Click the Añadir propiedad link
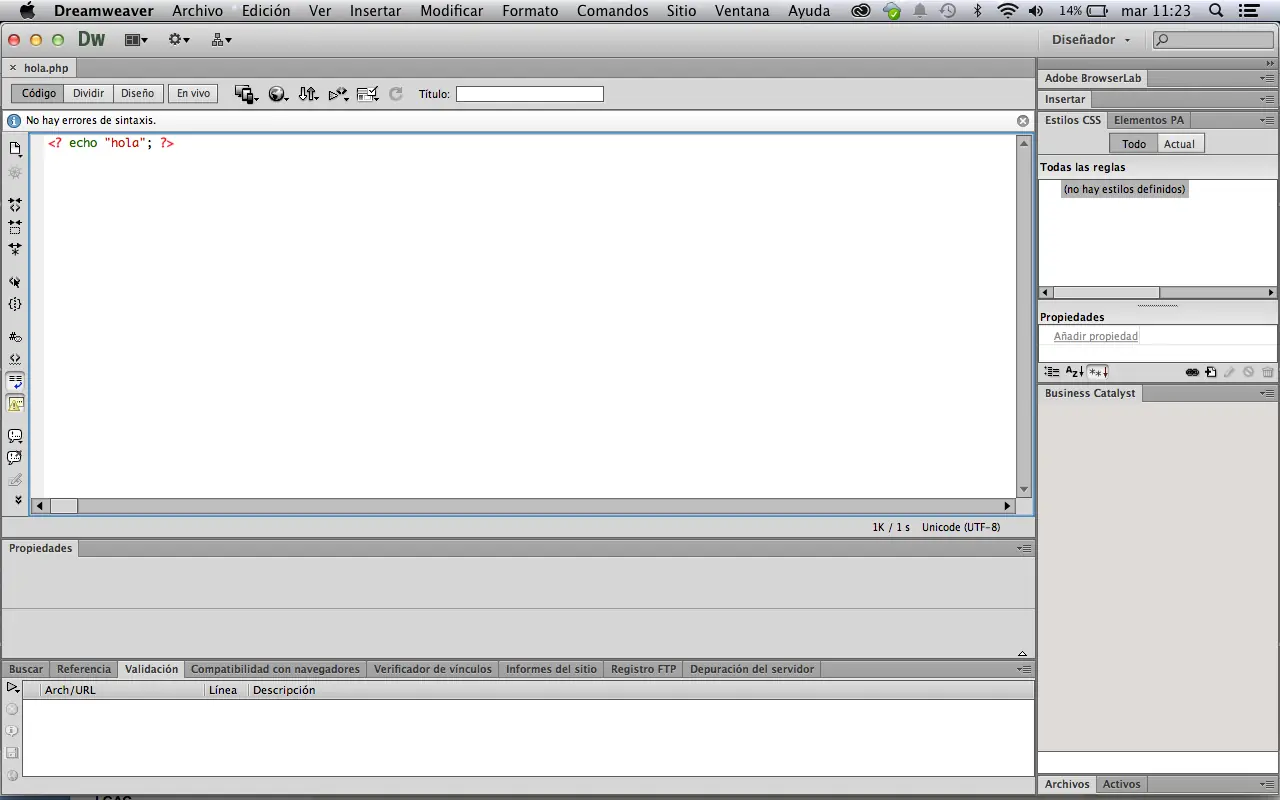This screenshot has height=800, width=1280. point(1095,336)
